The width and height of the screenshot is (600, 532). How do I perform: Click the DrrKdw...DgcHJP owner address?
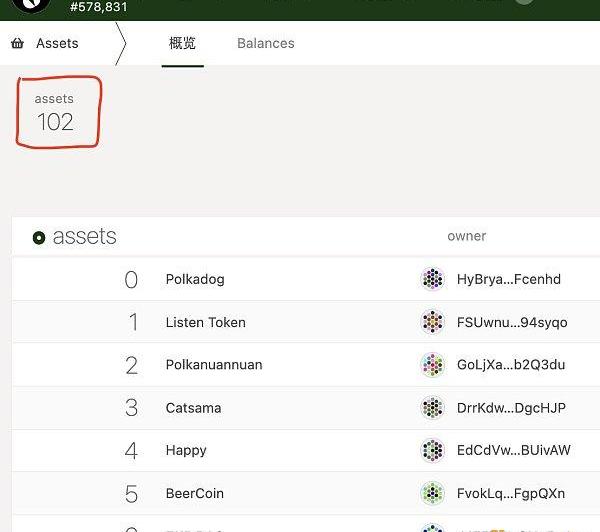(x=510, y=408)
